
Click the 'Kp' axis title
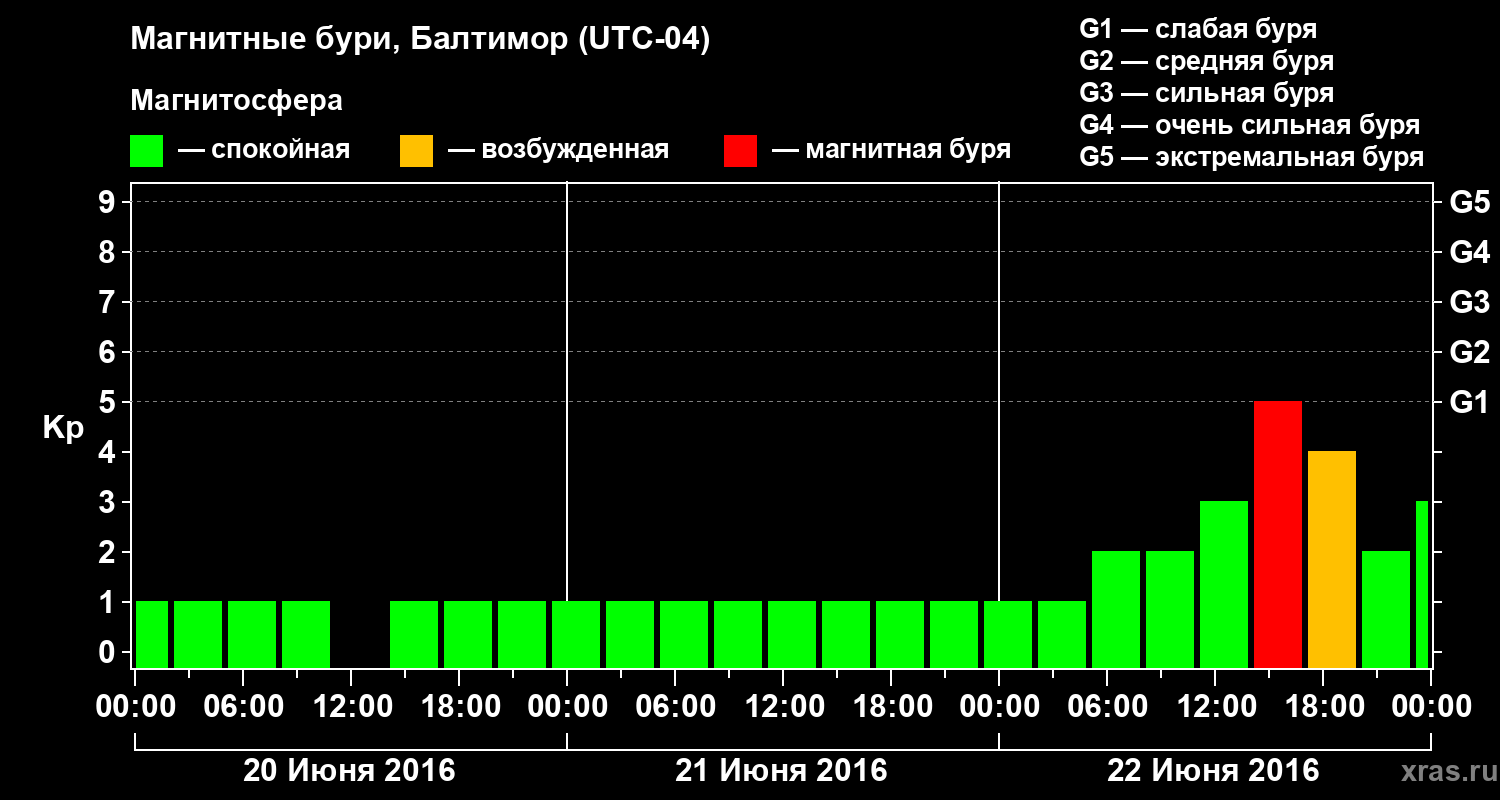pyautogui.click(x=63, y=429)
